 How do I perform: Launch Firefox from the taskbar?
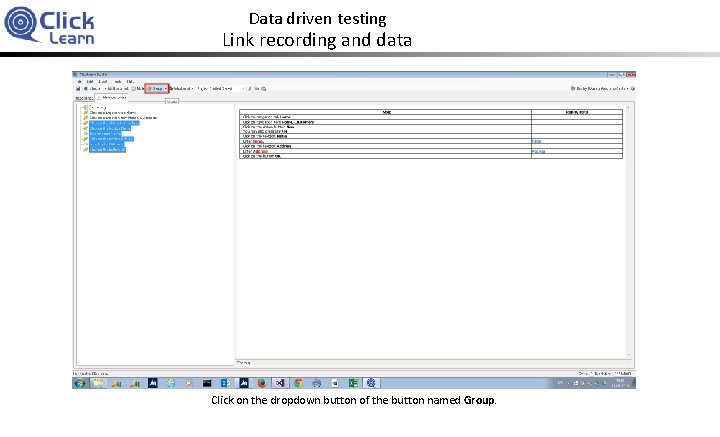point(261,383)
